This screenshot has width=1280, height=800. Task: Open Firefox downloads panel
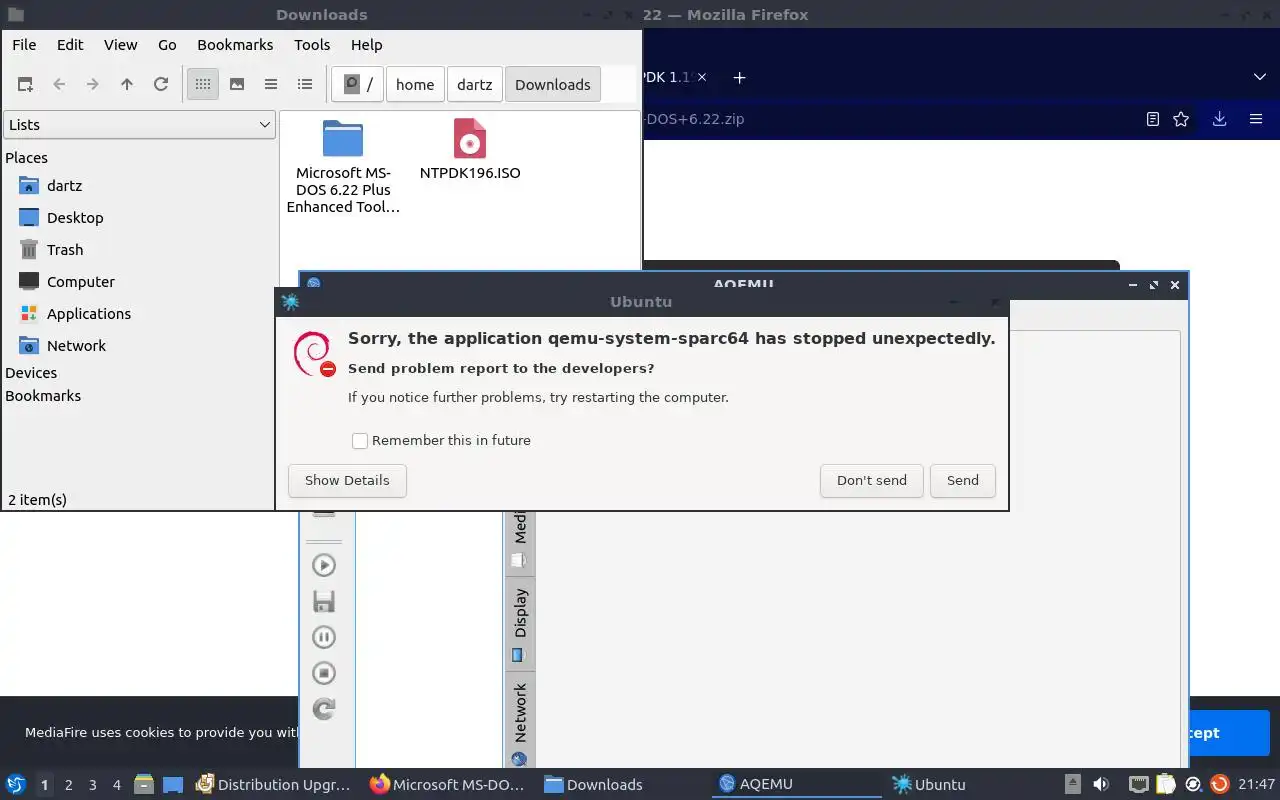point(1219,119)
